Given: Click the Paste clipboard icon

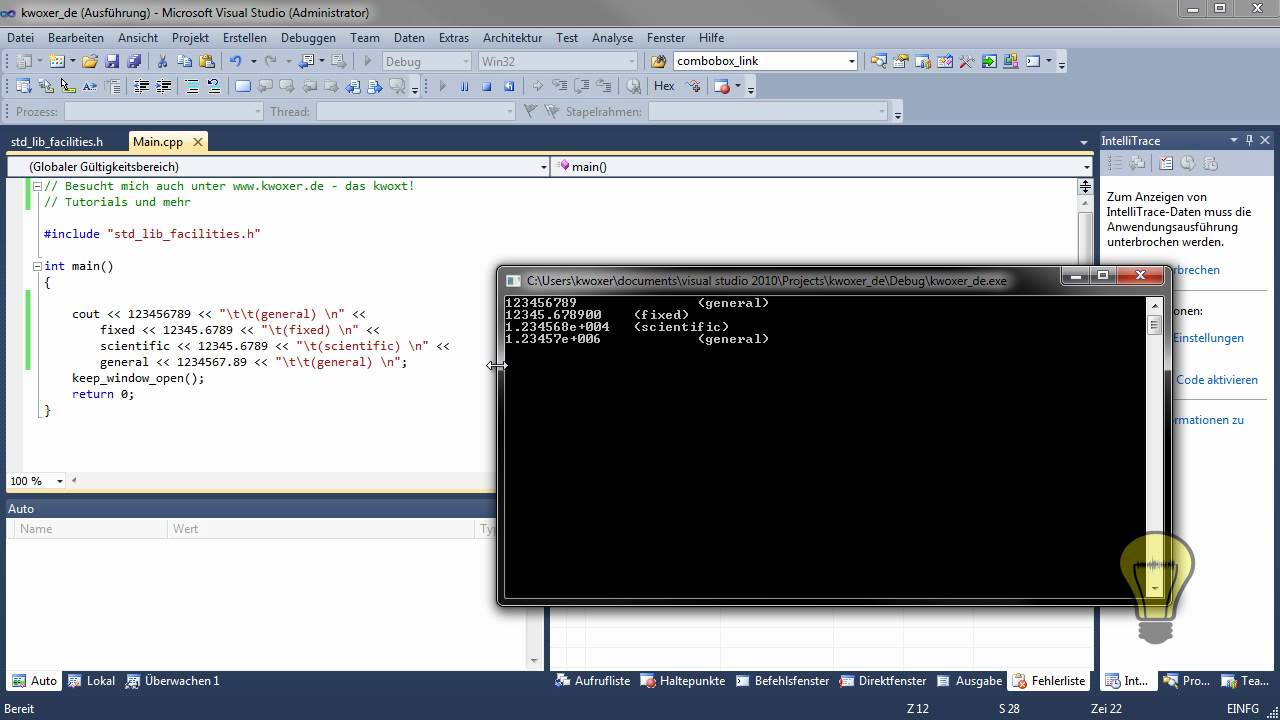Looking at the screenshot, I should click(x=207, y=61).
